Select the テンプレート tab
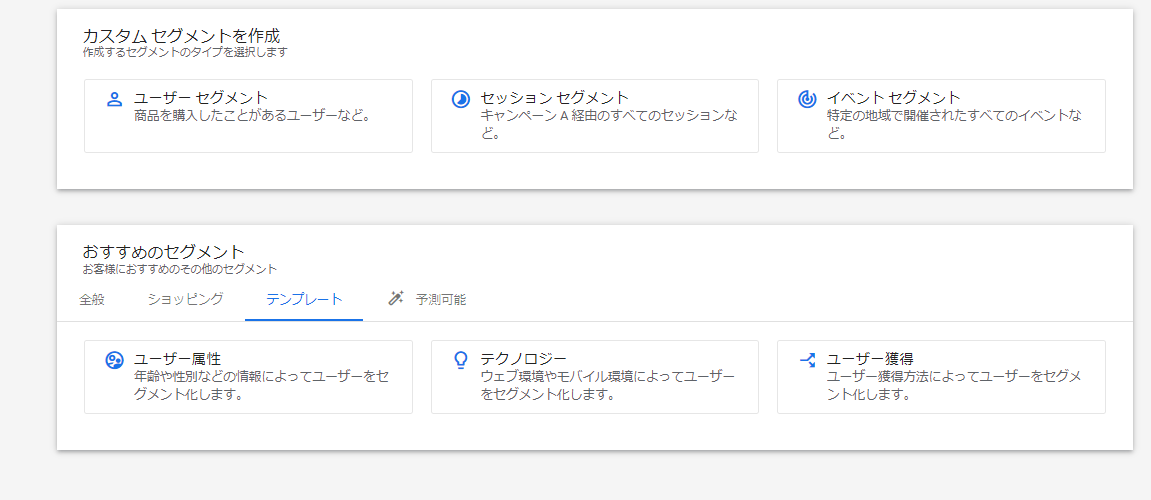The width and height of the screenshot is (1151, 500). (x=304, y=300)
